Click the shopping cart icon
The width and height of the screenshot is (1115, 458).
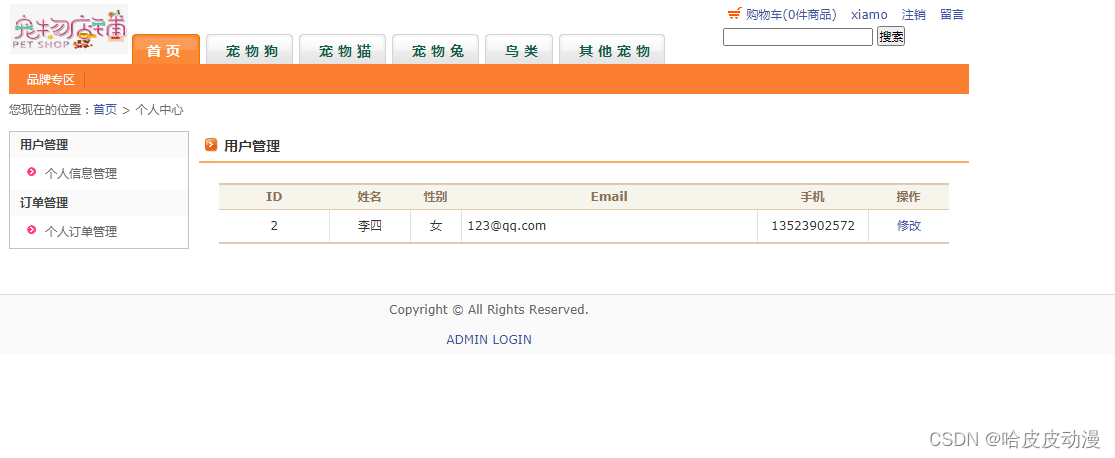coord(735,14)
